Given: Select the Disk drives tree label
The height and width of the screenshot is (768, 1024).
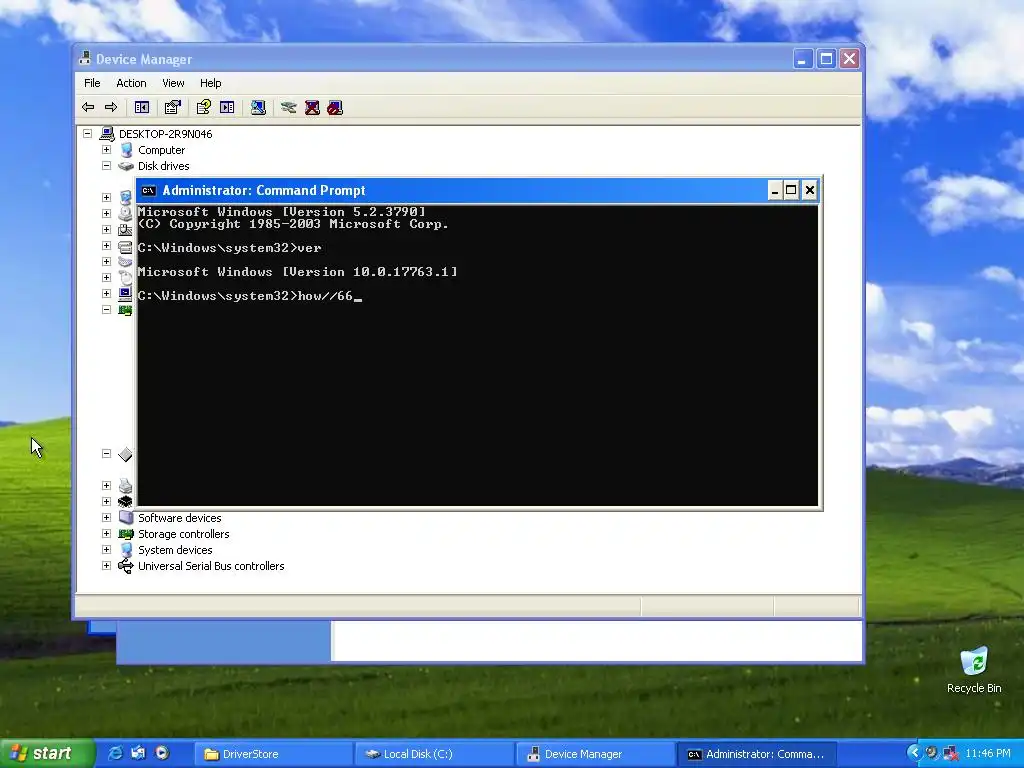Looking at the screenshot, I should [163, 167].
